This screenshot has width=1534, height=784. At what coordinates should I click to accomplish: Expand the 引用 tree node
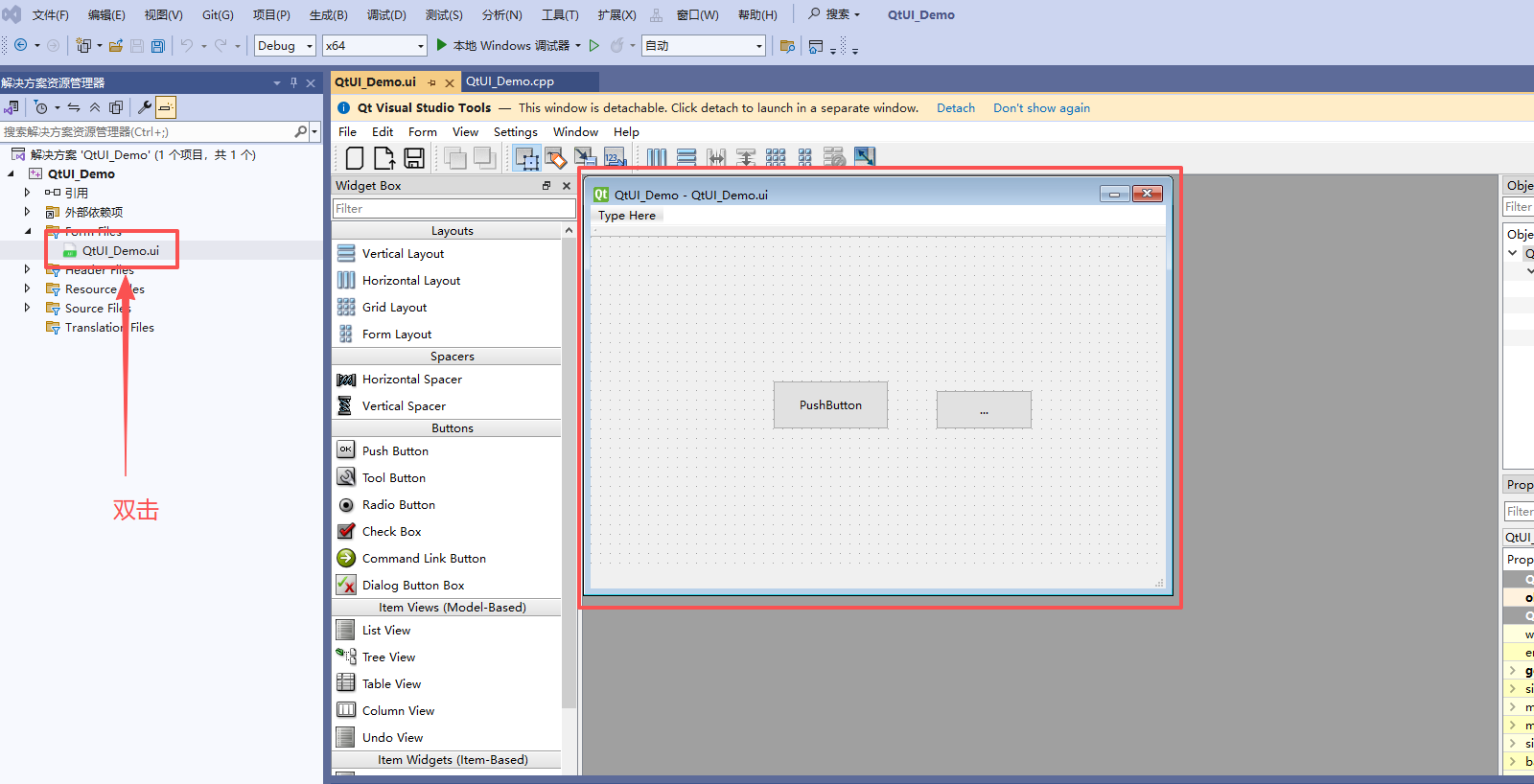27,193
